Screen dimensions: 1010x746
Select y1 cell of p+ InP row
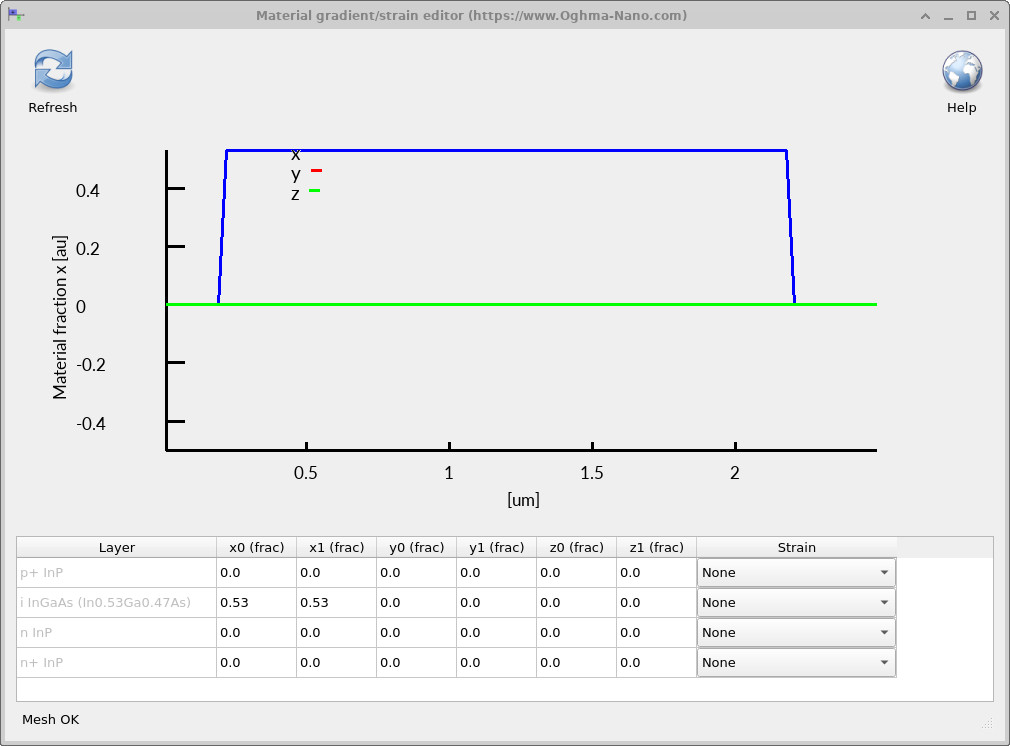coord(496,573)
